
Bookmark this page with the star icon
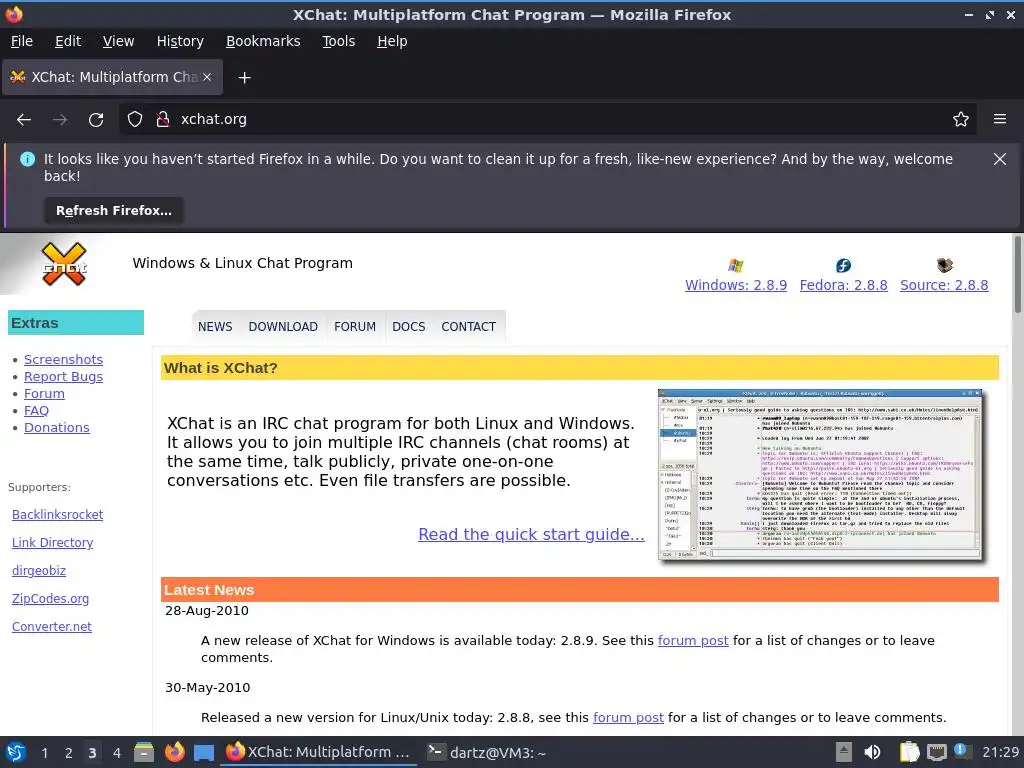(961, 120)
